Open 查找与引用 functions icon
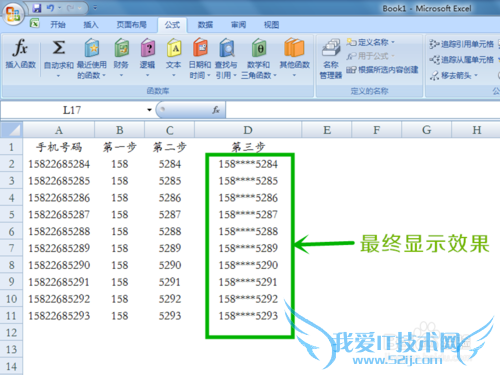Screen dimensions: 500x375 click(x=226, y=47)
